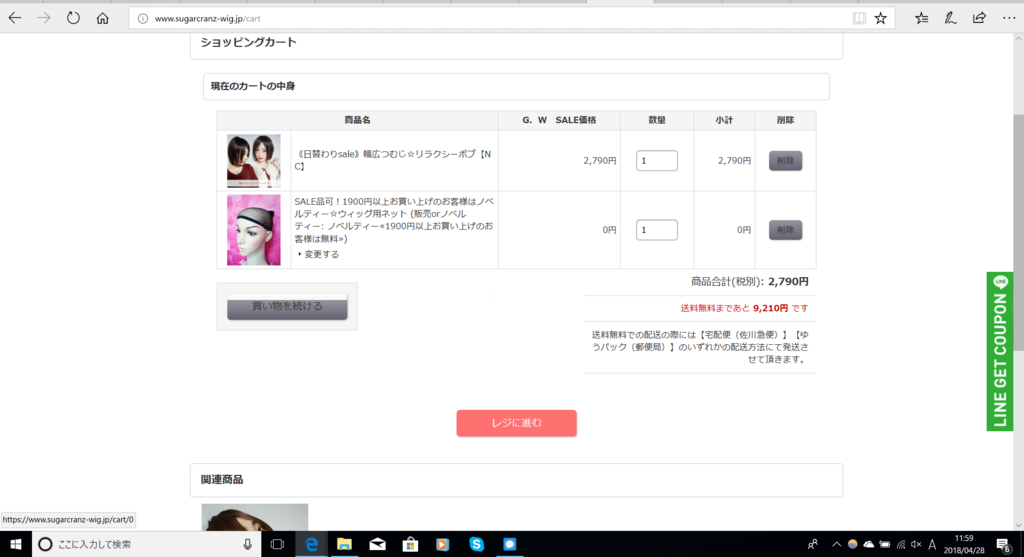The width and height of the screenshot is (1024, 557).
Task: Toggle the IME input mode indicator
Action: [x=932, y=544]
